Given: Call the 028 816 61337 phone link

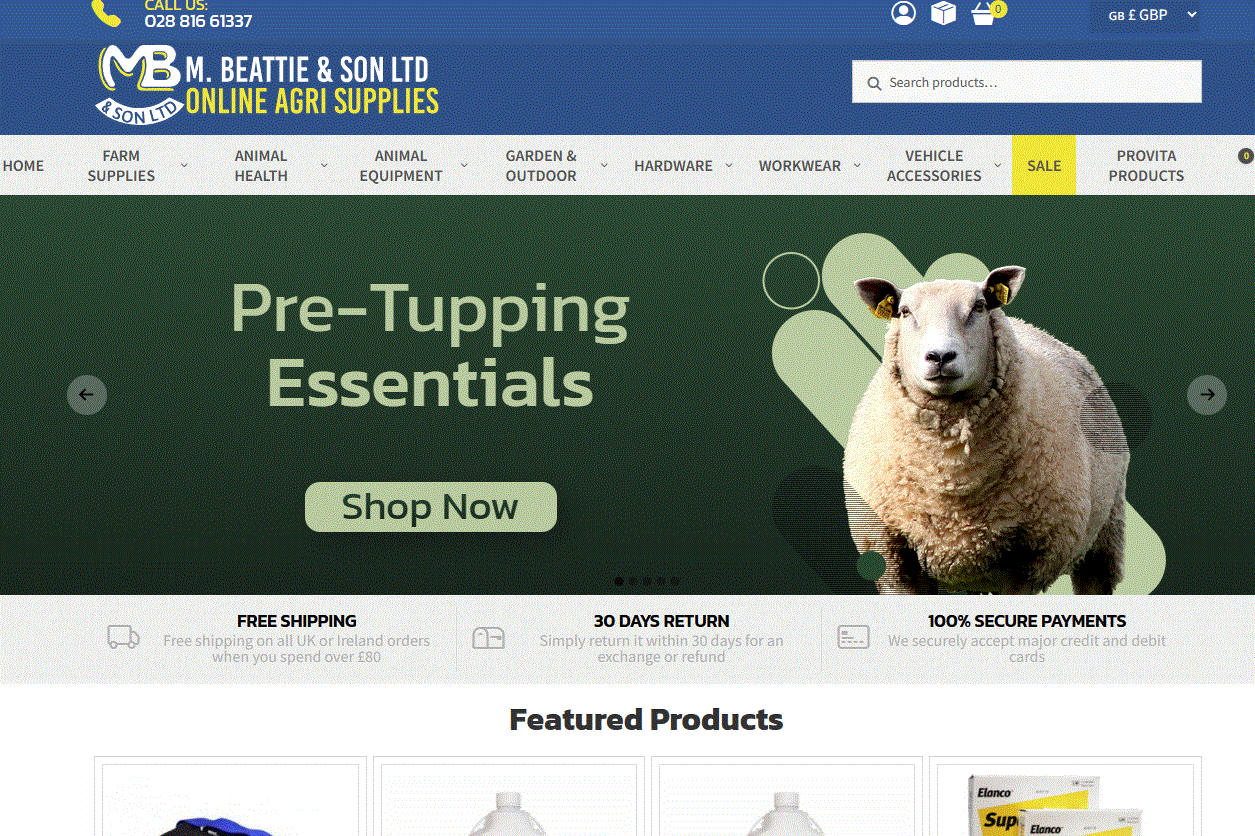Looking at the screenshot, I should (198, 21).
